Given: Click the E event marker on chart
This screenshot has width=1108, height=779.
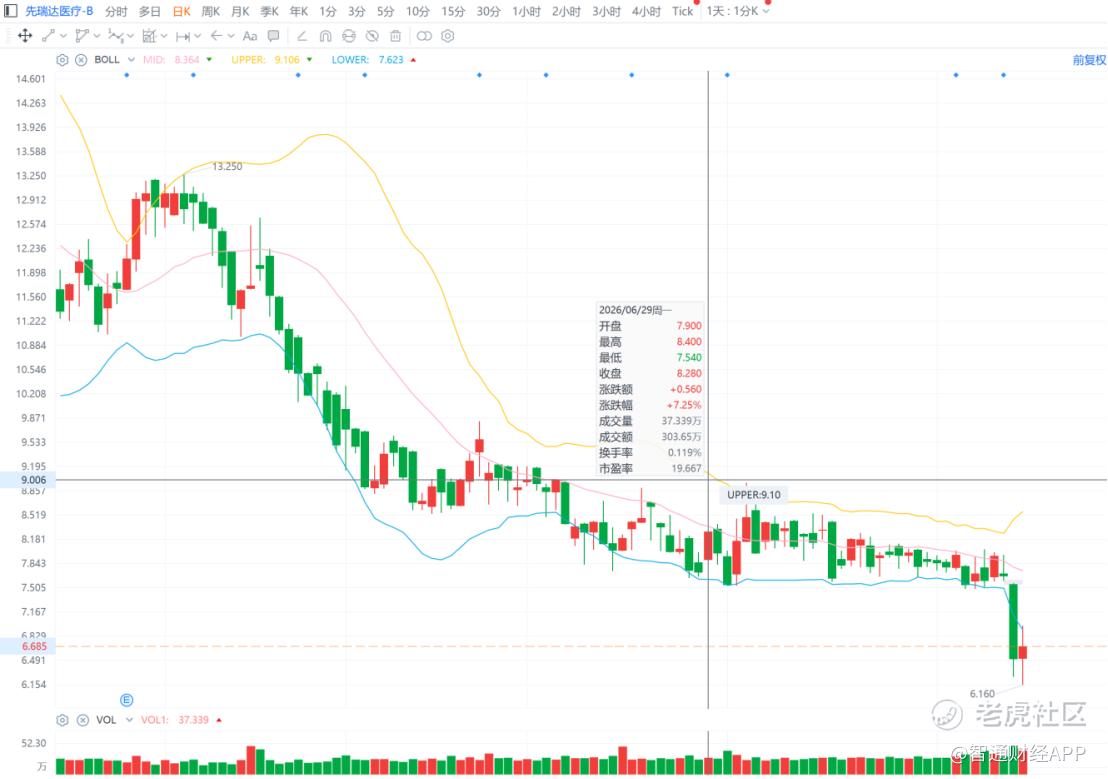Looking at the screenshot, I should (x=126, y=700).
